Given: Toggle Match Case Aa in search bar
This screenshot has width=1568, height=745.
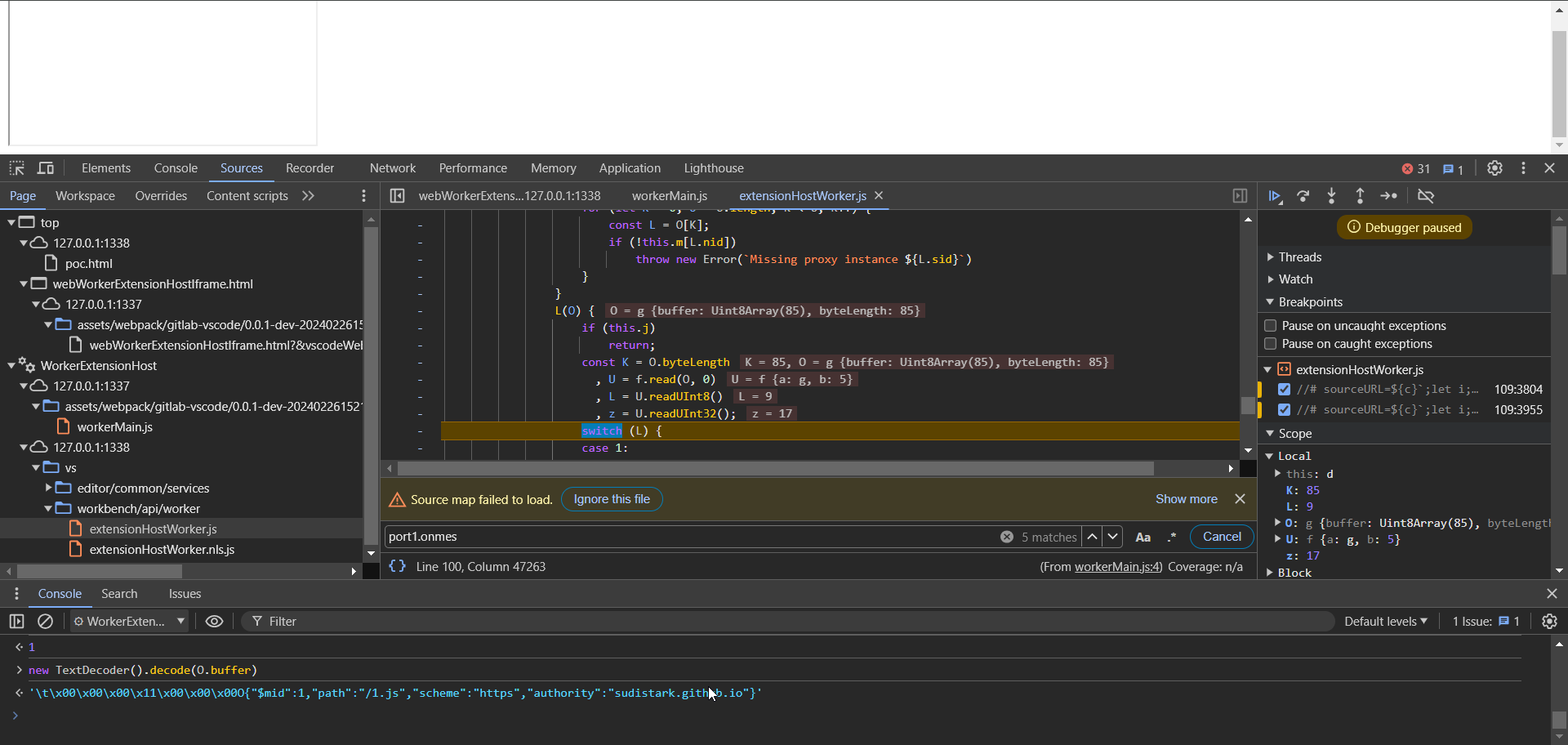Looking at the screenshot, I should (1143, 537).
